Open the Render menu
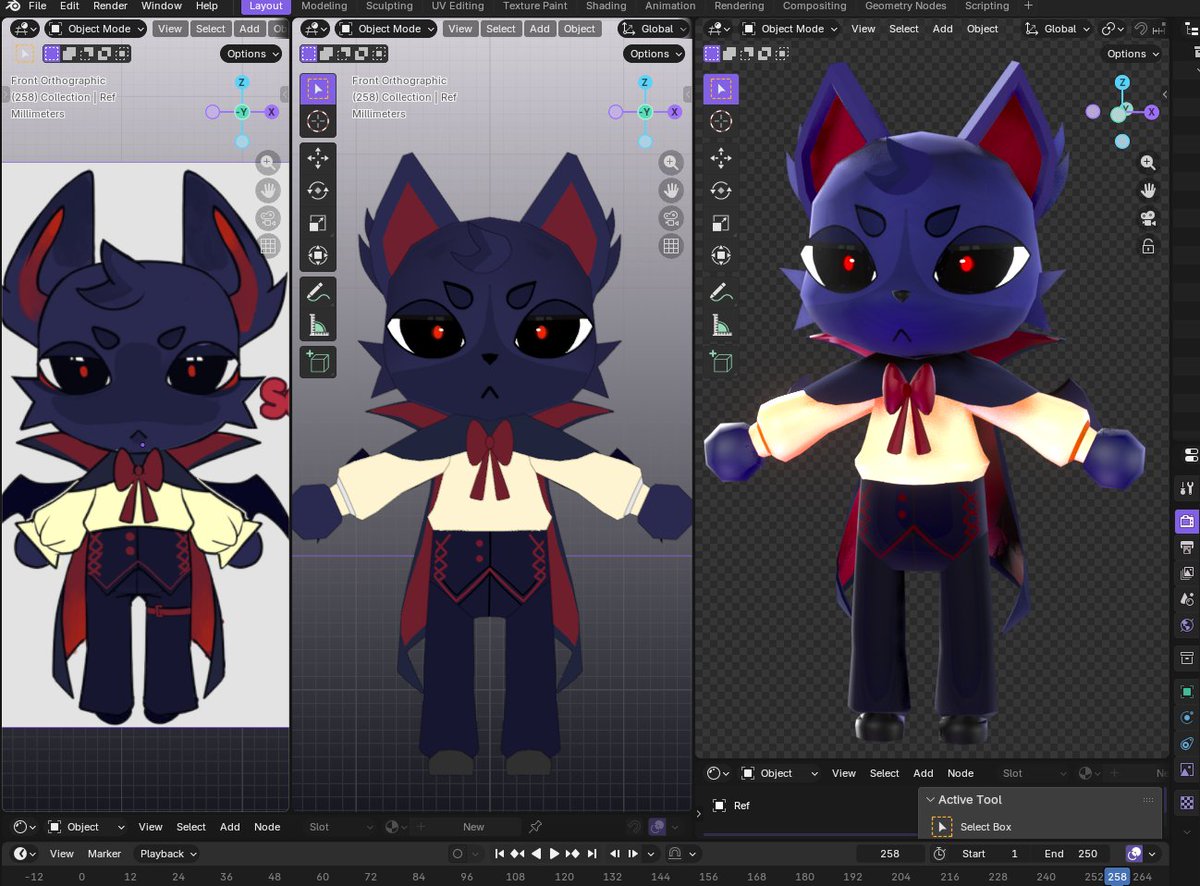The width and height of the screenshot is (1200, 886). (x=110, y=6)
